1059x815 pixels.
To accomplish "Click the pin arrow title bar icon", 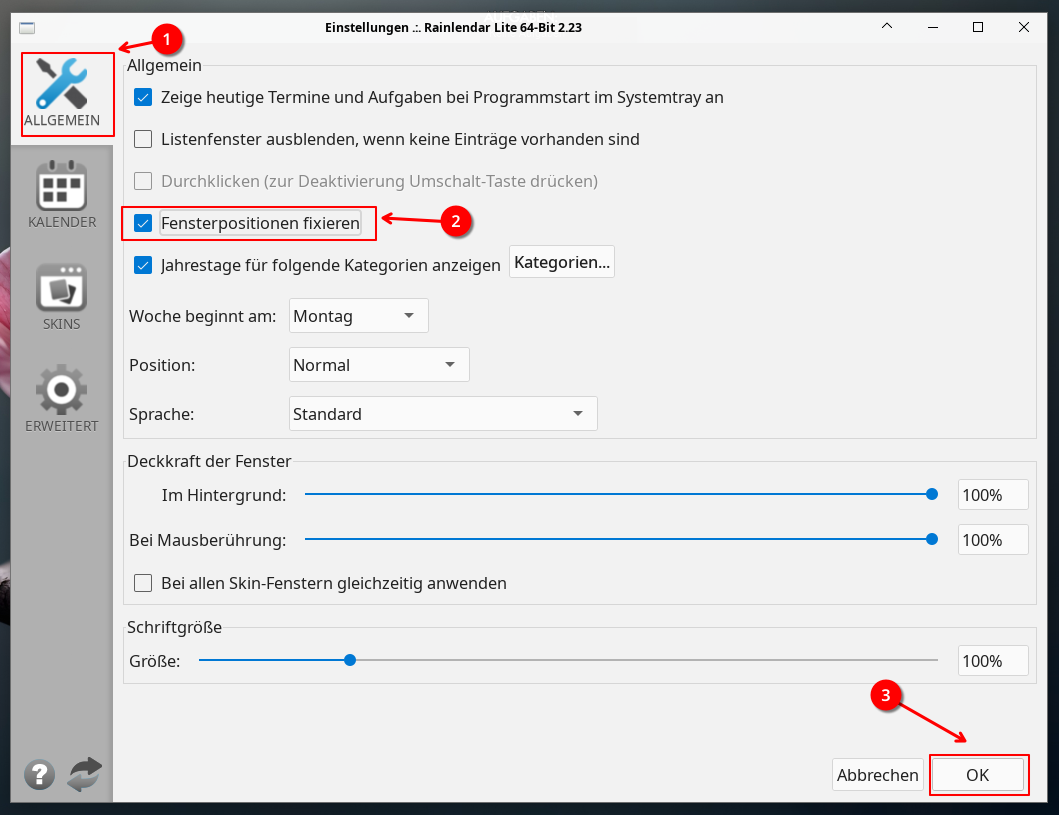I will 887,27.
